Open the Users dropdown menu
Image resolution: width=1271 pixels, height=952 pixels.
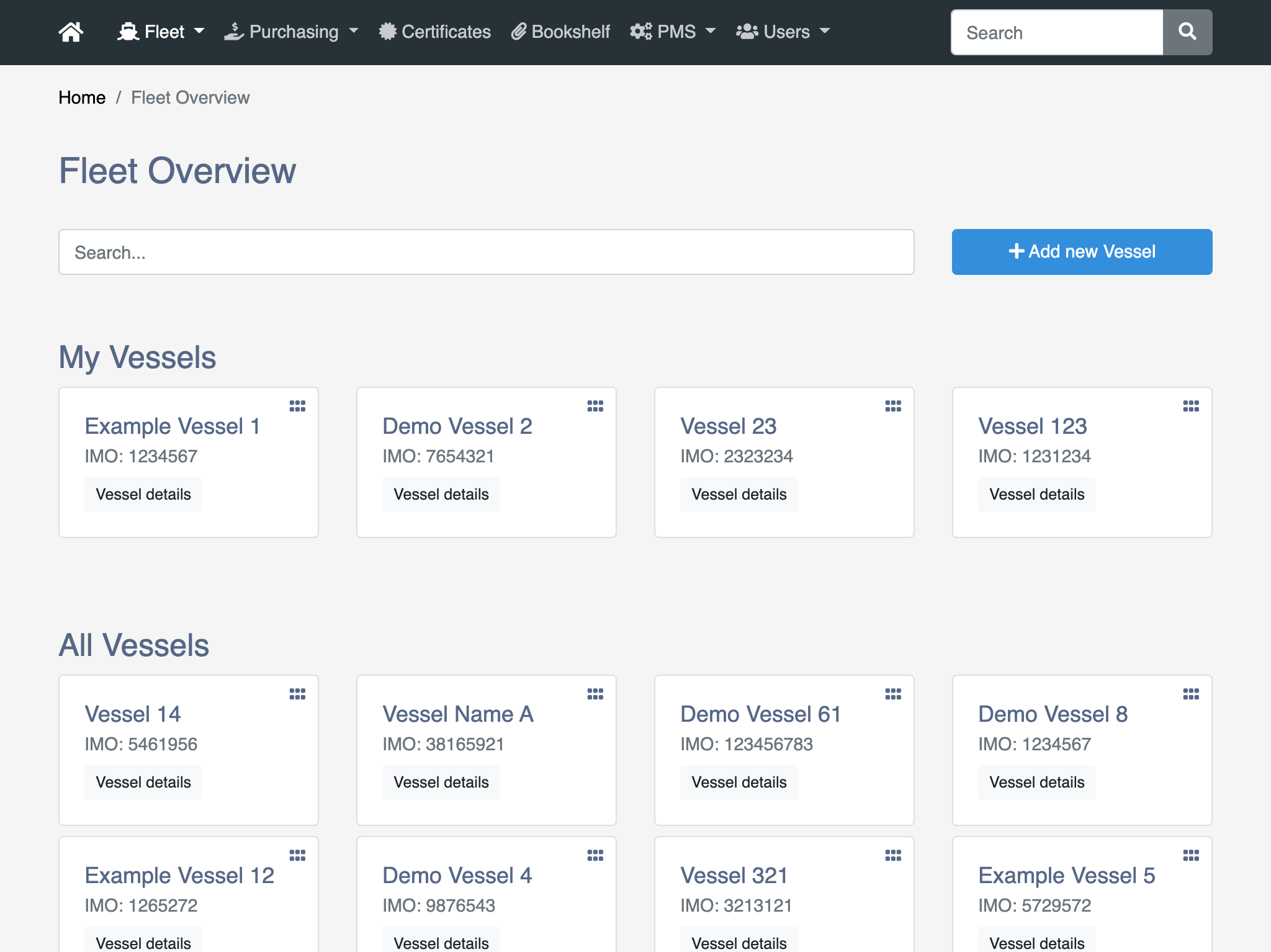(783, 32)
